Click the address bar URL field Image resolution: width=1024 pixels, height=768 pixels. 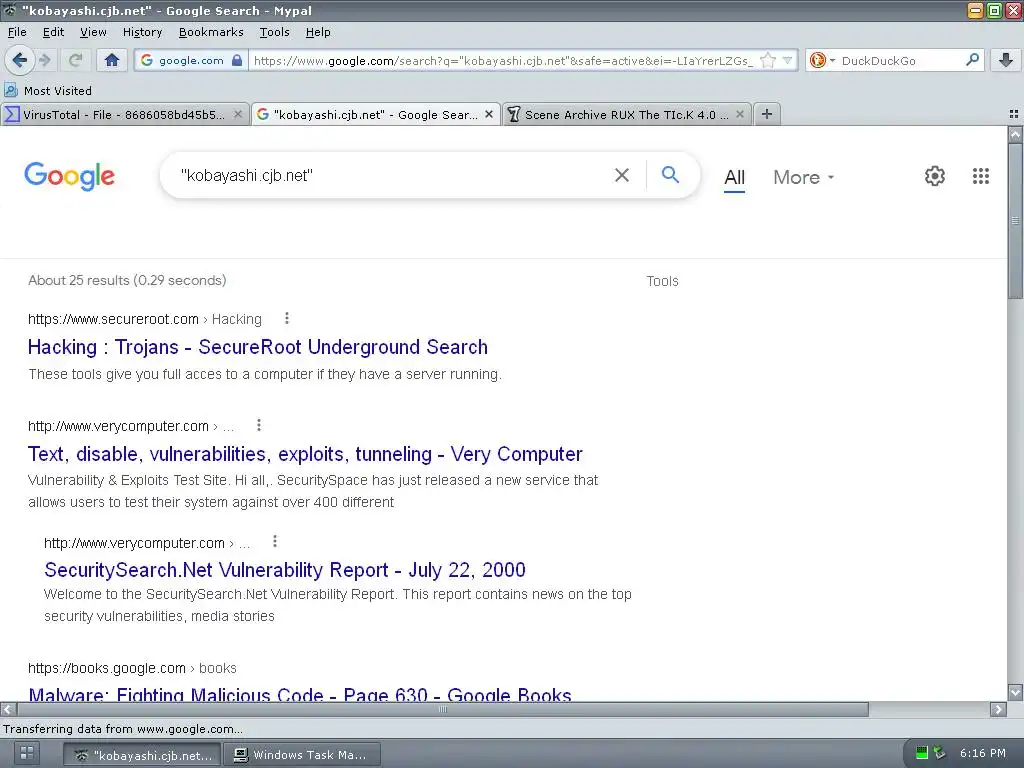click(x=503, y=60)
